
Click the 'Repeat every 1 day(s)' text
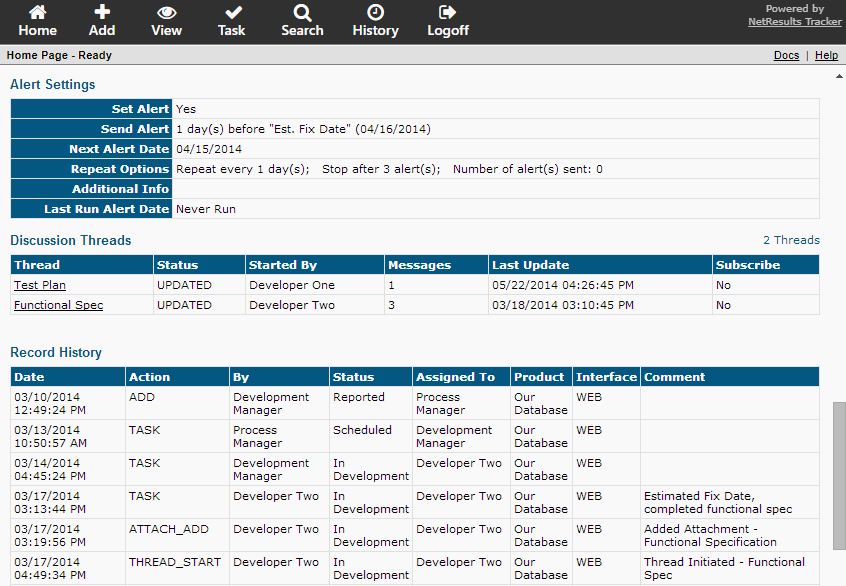click(243, 169)
